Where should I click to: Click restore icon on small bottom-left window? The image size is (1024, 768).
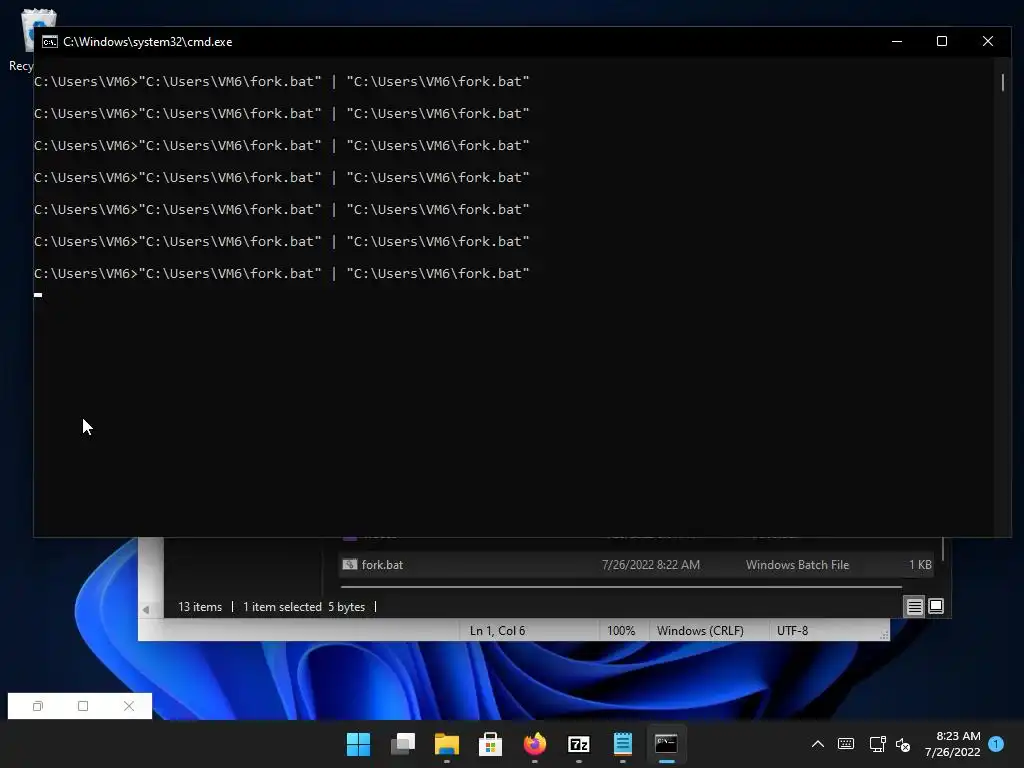(38, 706)
